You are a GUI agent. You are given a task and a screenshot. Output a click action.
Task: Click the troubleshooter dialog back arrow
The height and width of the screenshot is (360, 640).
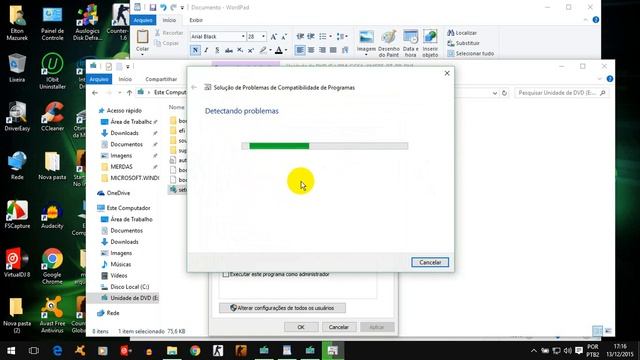tap(194, 87)
